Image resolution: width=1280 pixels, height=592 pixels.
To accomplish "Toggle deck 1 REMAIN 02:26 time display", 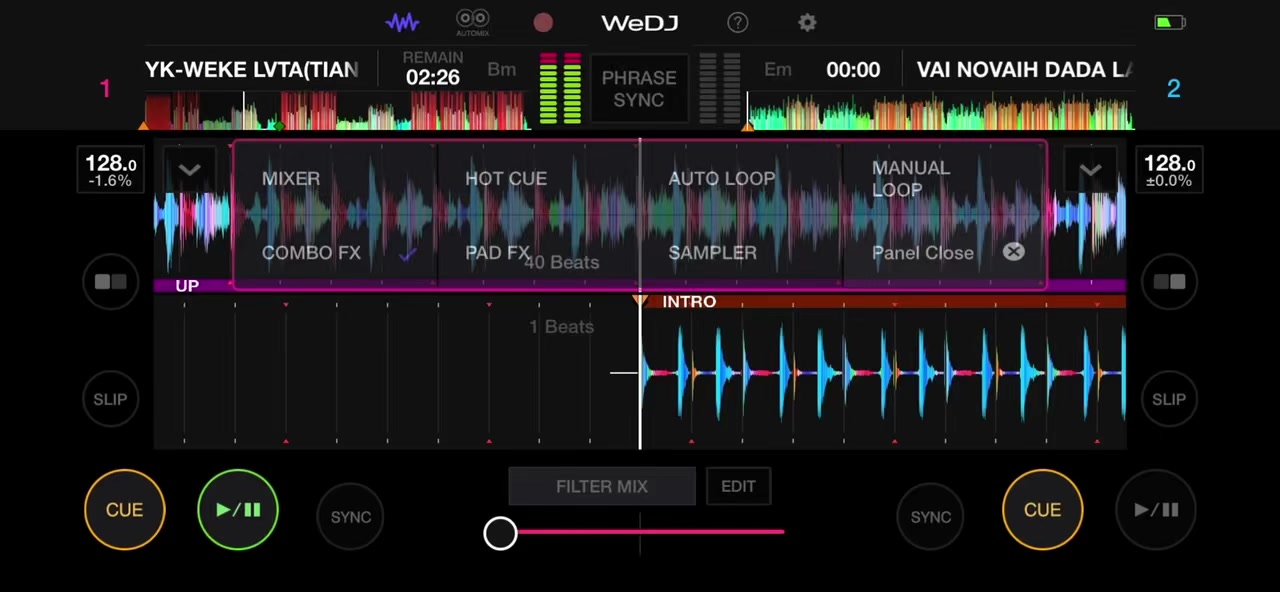I will 433,68.
